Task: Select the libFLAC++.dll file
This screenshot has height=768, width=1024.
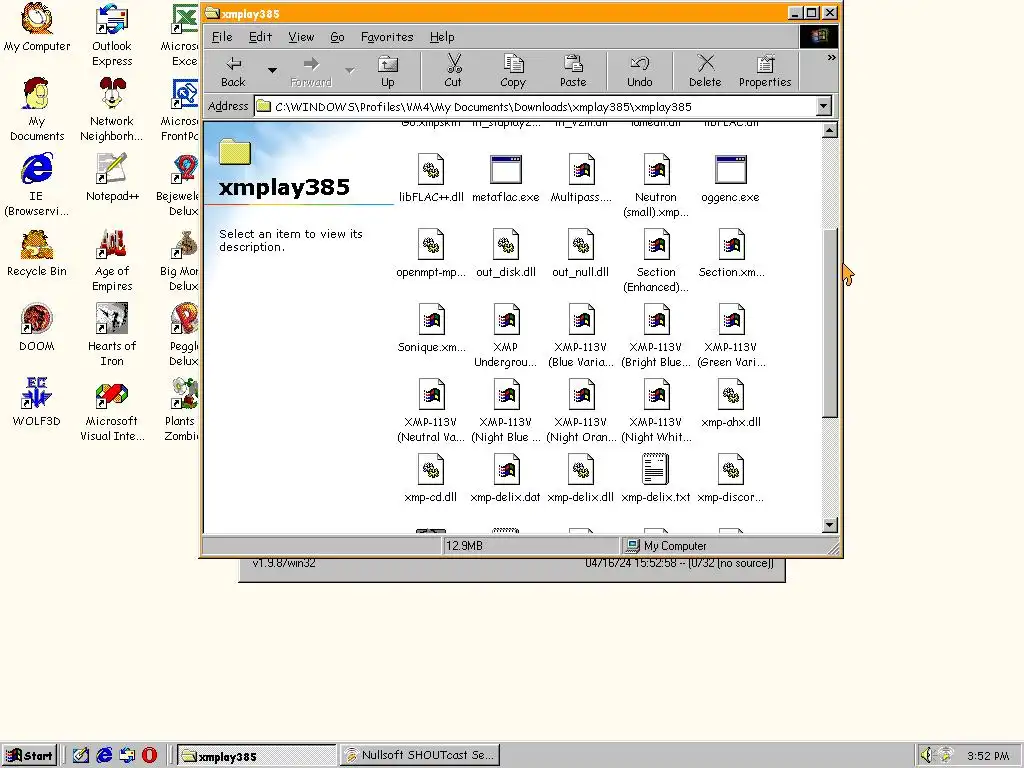Action: (431, 178)
